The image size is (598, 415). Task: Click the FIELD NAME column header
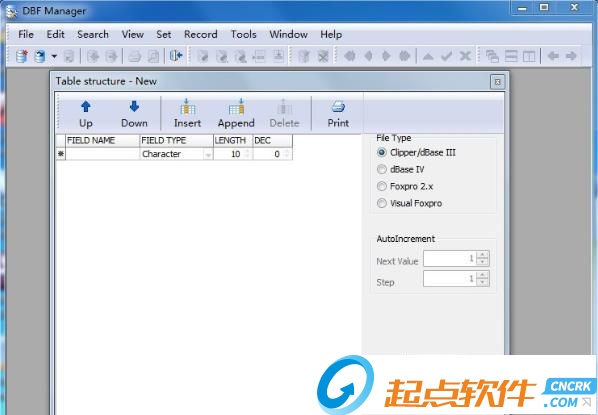[103, 141]
